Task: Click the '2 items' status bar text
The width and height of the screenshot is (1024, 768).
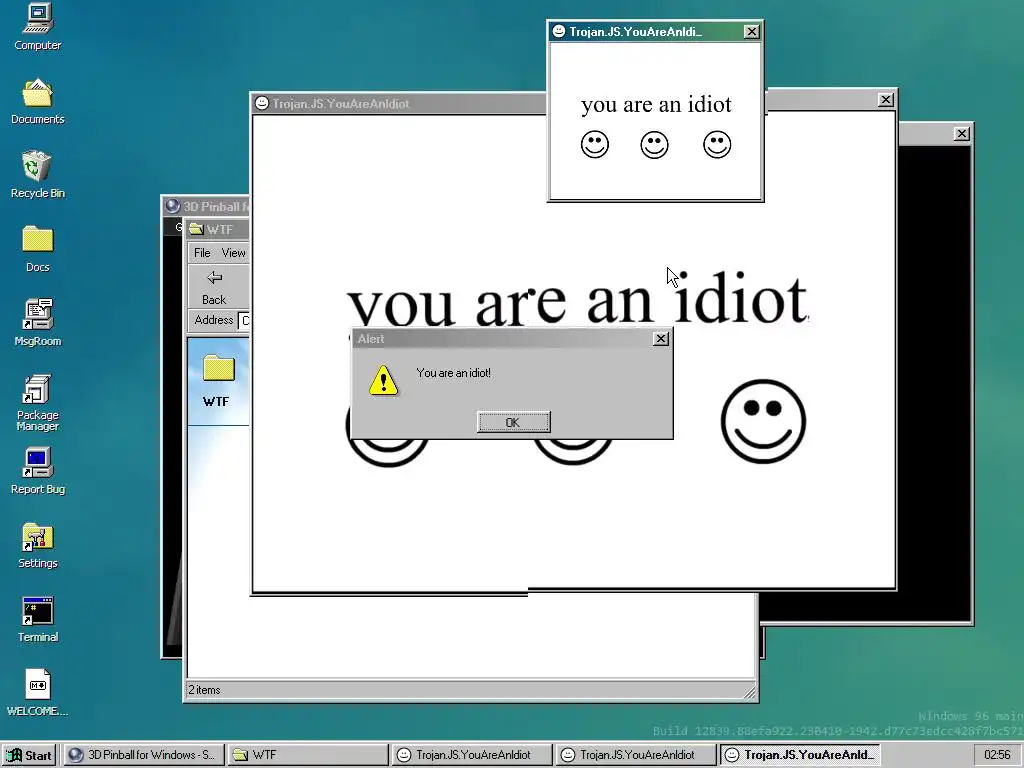Action: 204,690
